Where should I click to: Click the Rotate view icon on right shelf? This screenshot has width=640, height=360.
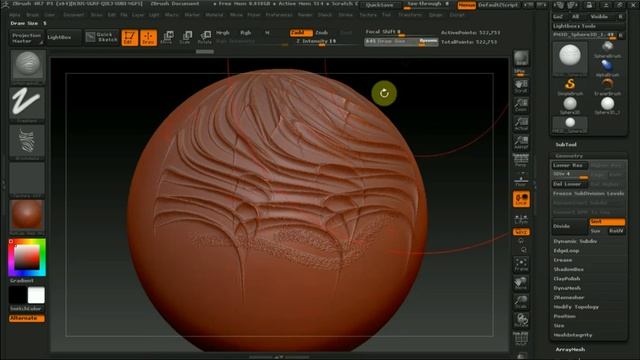tap(521, 321)
